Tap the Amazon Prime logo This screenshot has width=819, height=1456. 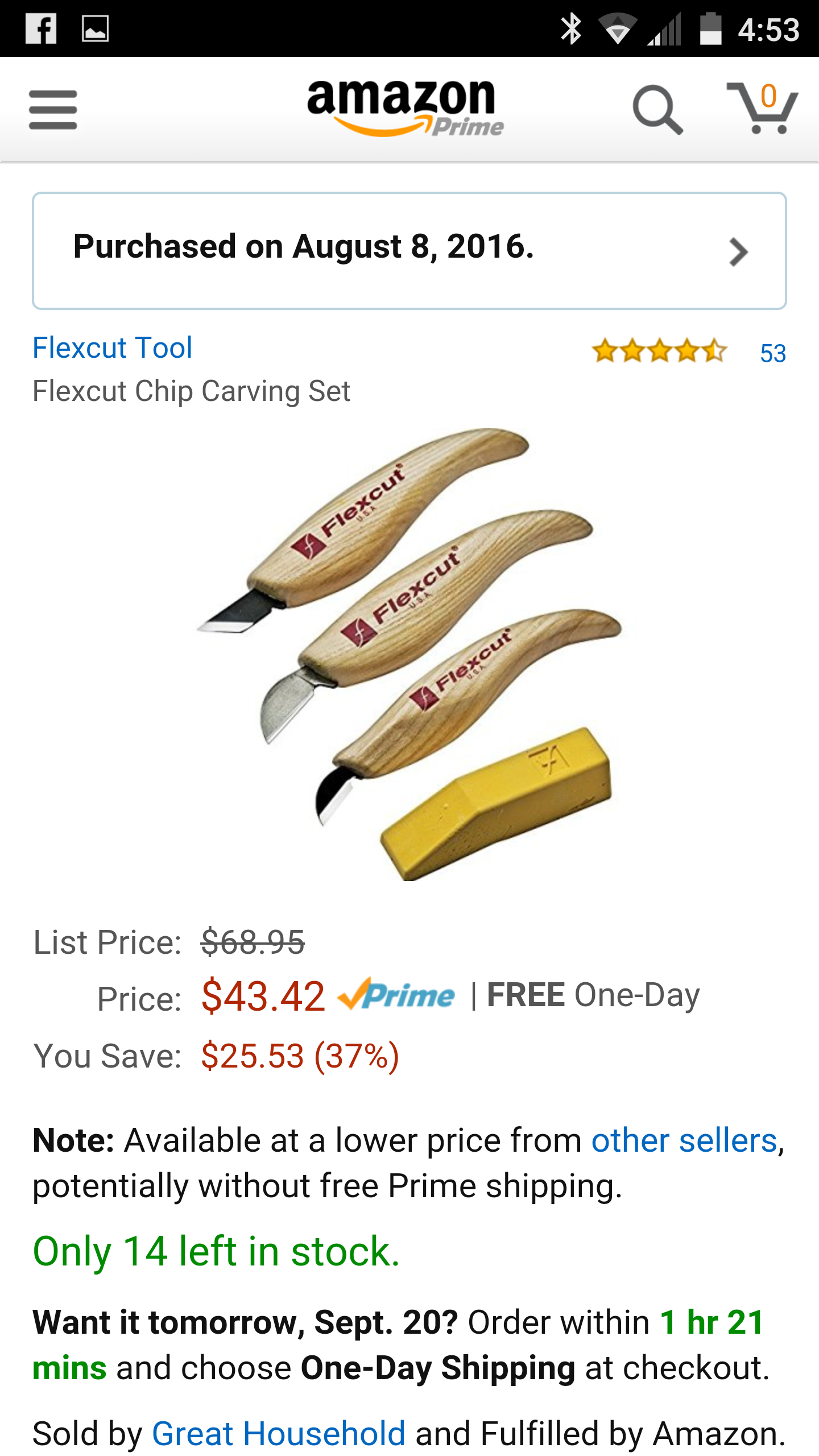tap(404, 108)
